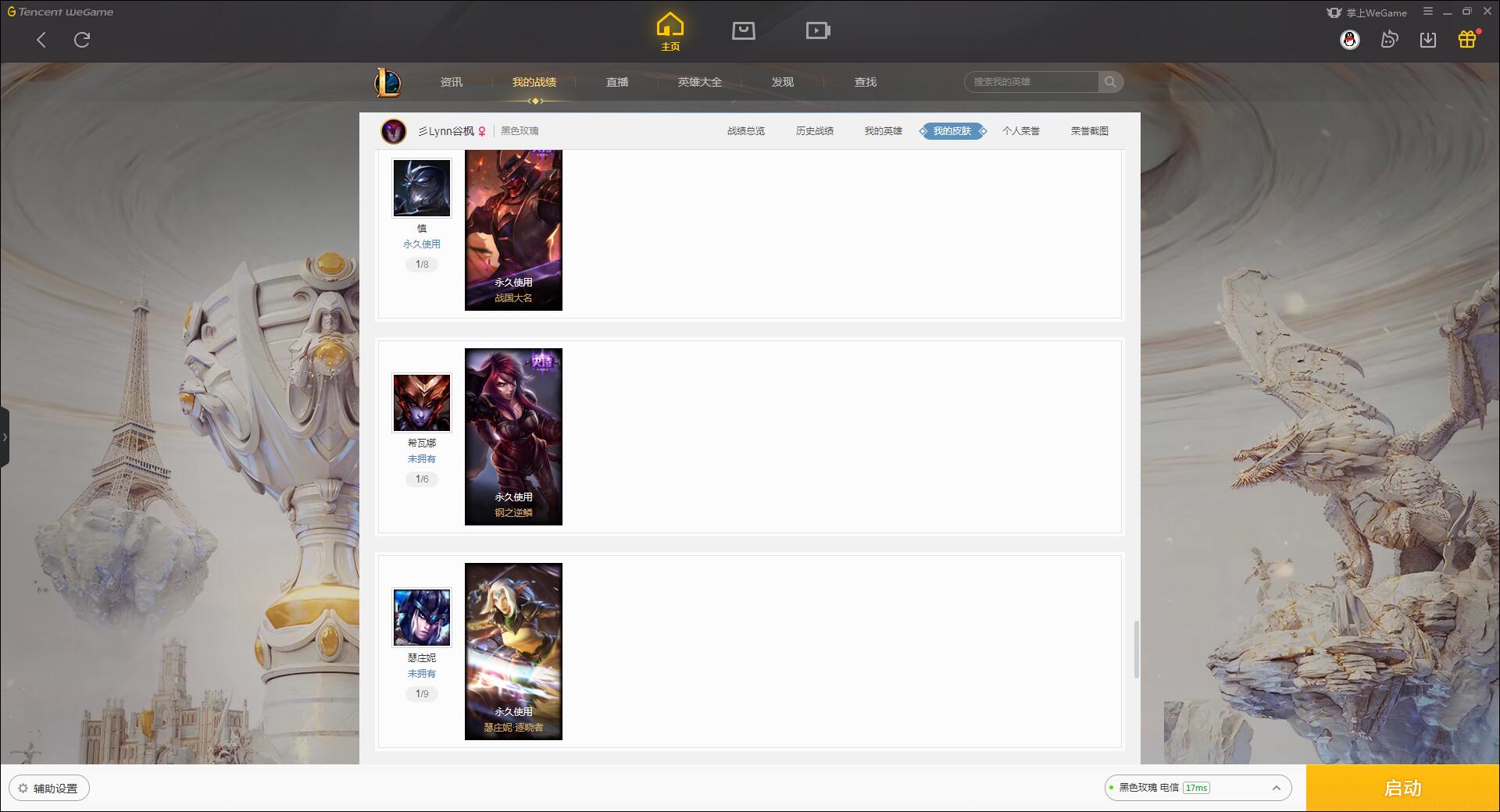Click the 17ms ping indicator
This screenshot has height=812, width=1500.
[x=1196, y=788]
